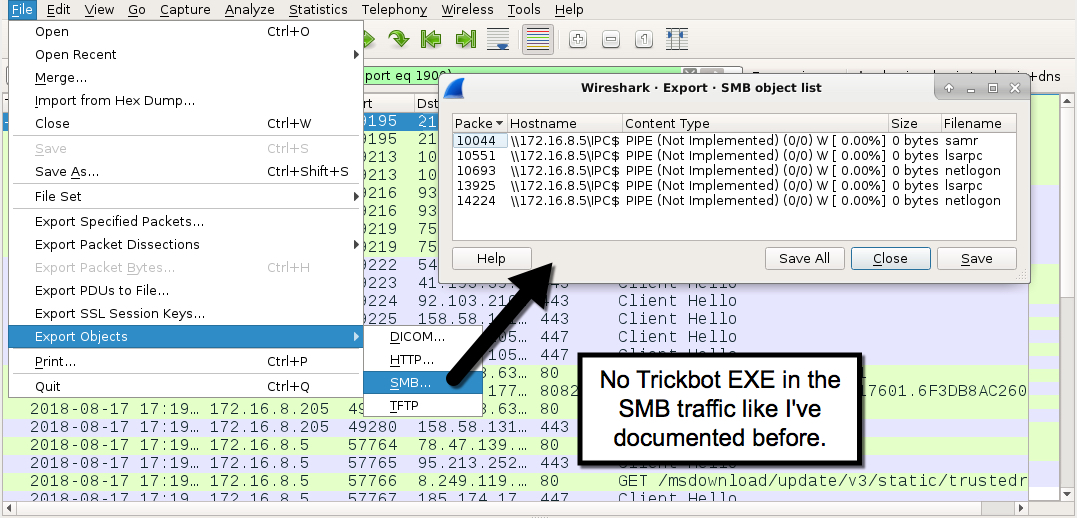Choose Save As... in File menu

click(185, 172)
